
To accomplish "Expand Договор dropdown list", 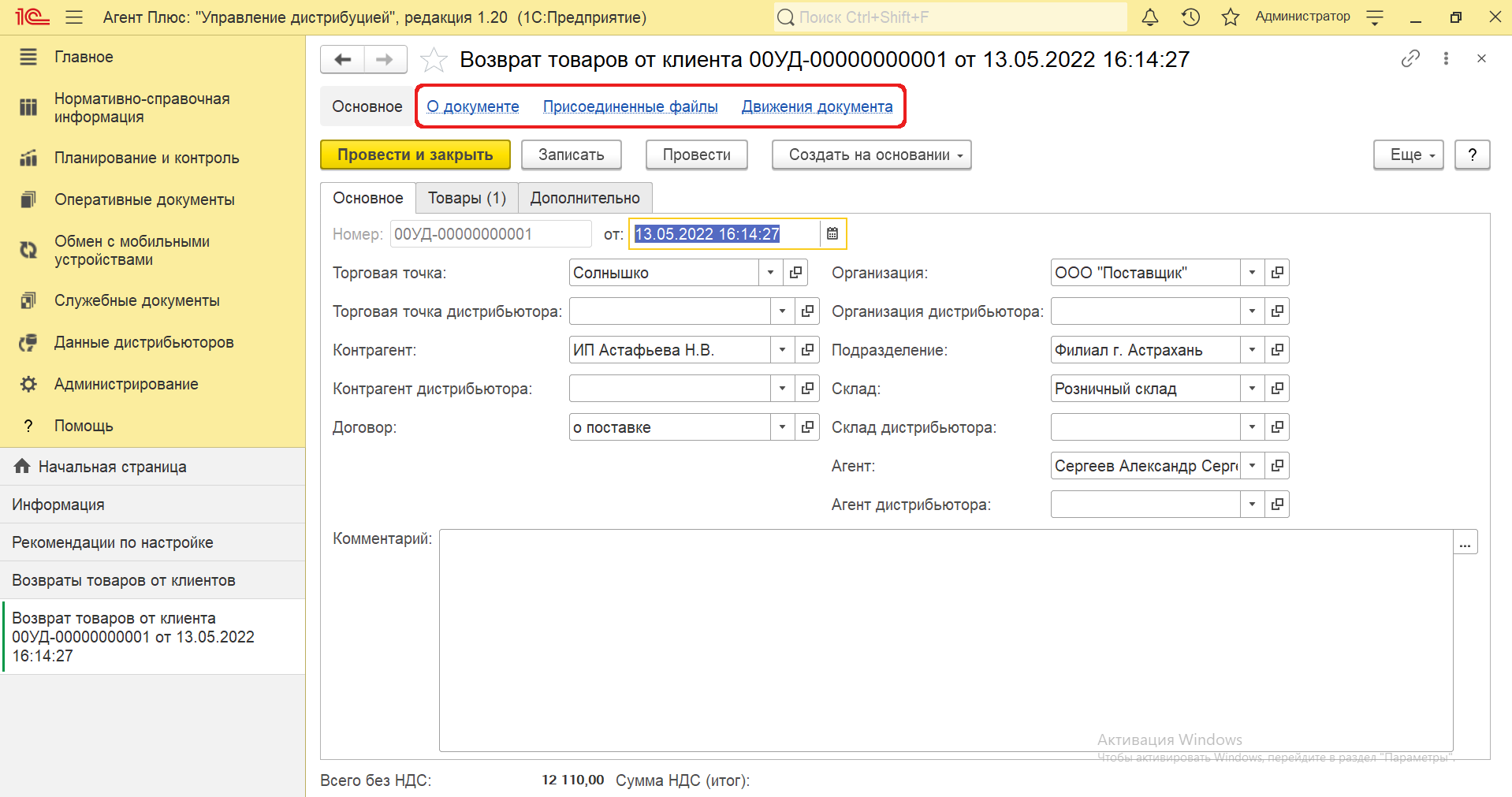I will click(782, 426).
